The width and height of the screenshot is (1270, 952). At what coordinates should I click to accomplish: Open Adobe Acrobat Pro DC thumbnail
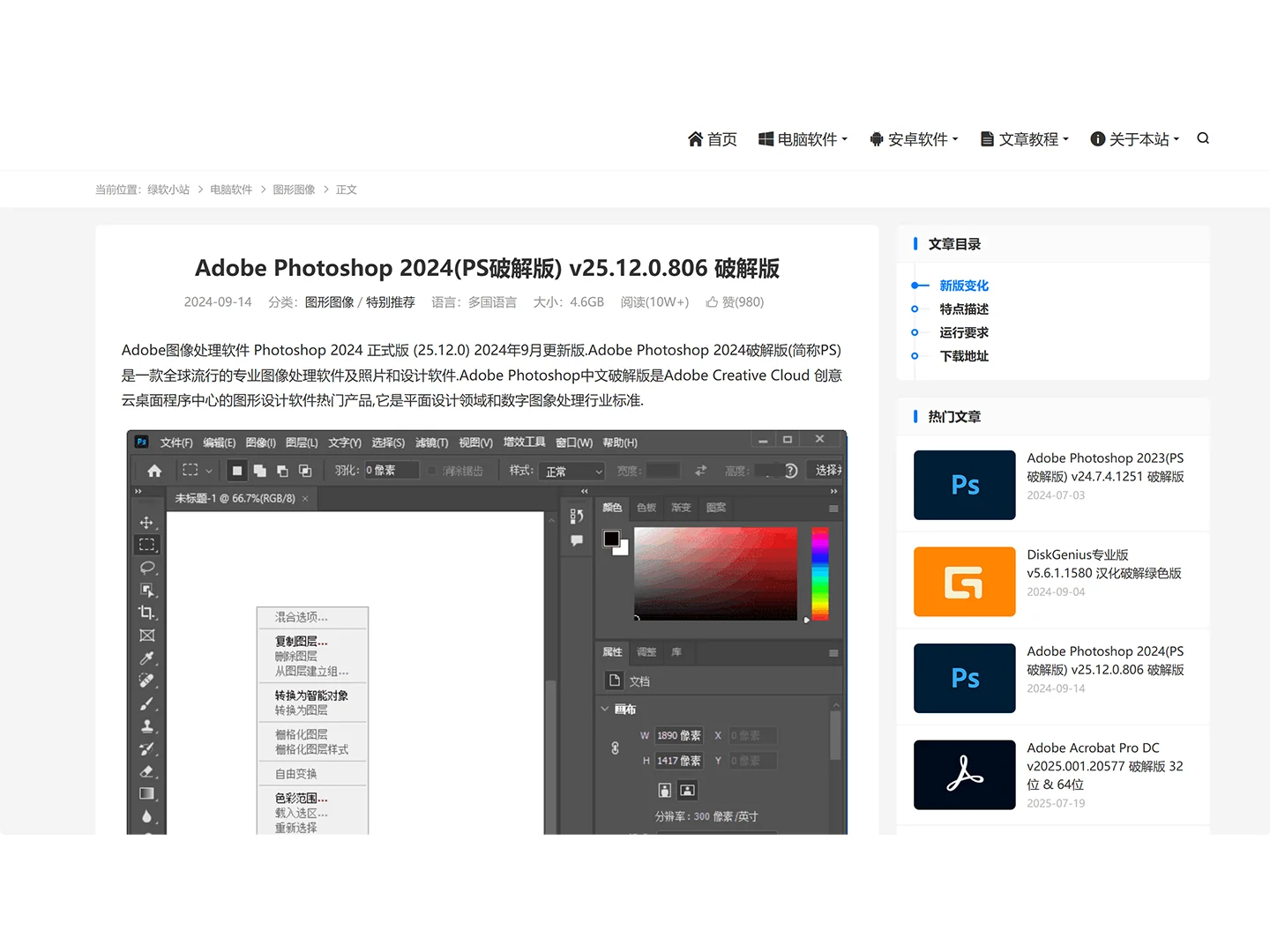point(965,775)
